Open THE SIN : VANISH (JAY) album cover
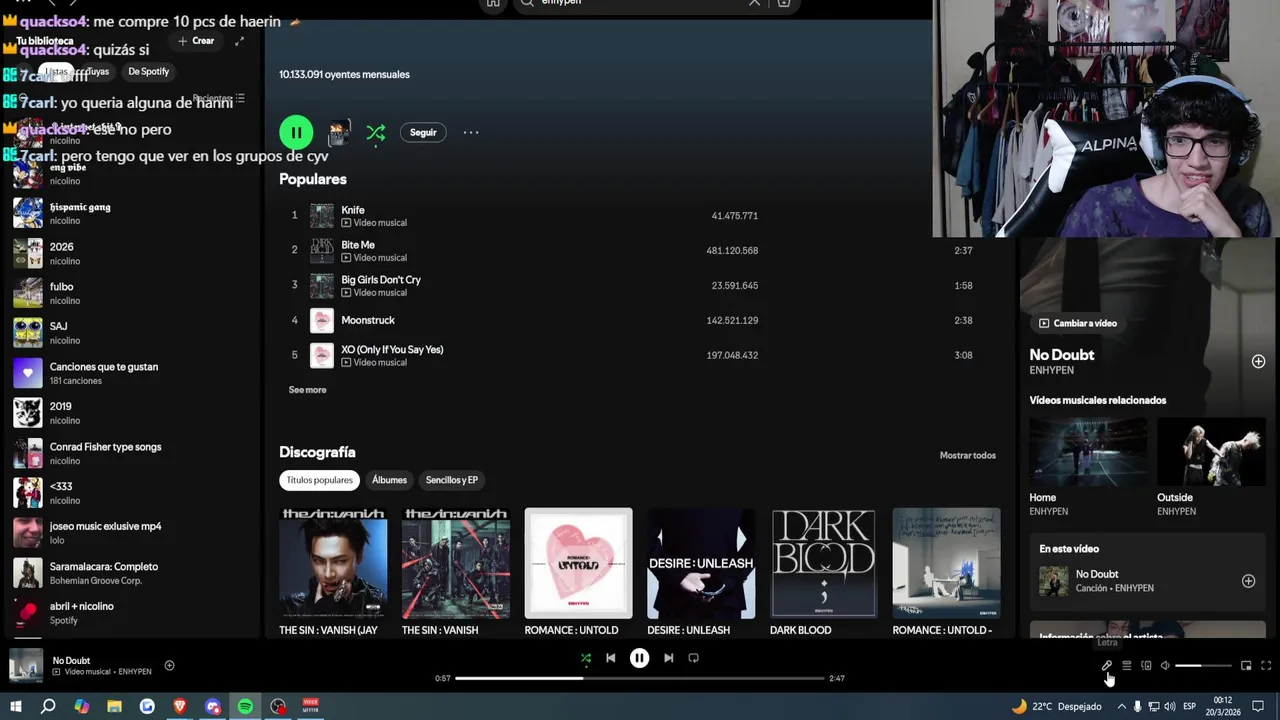The height and width of the screenshot is (720, 1280). tap(333, 563)
